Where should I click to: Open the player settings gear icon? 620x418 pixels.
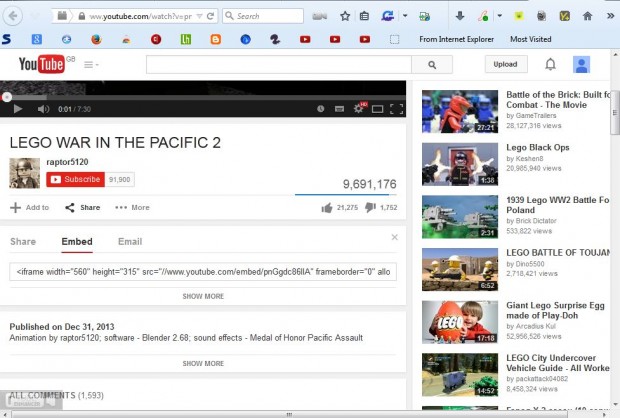359,108
